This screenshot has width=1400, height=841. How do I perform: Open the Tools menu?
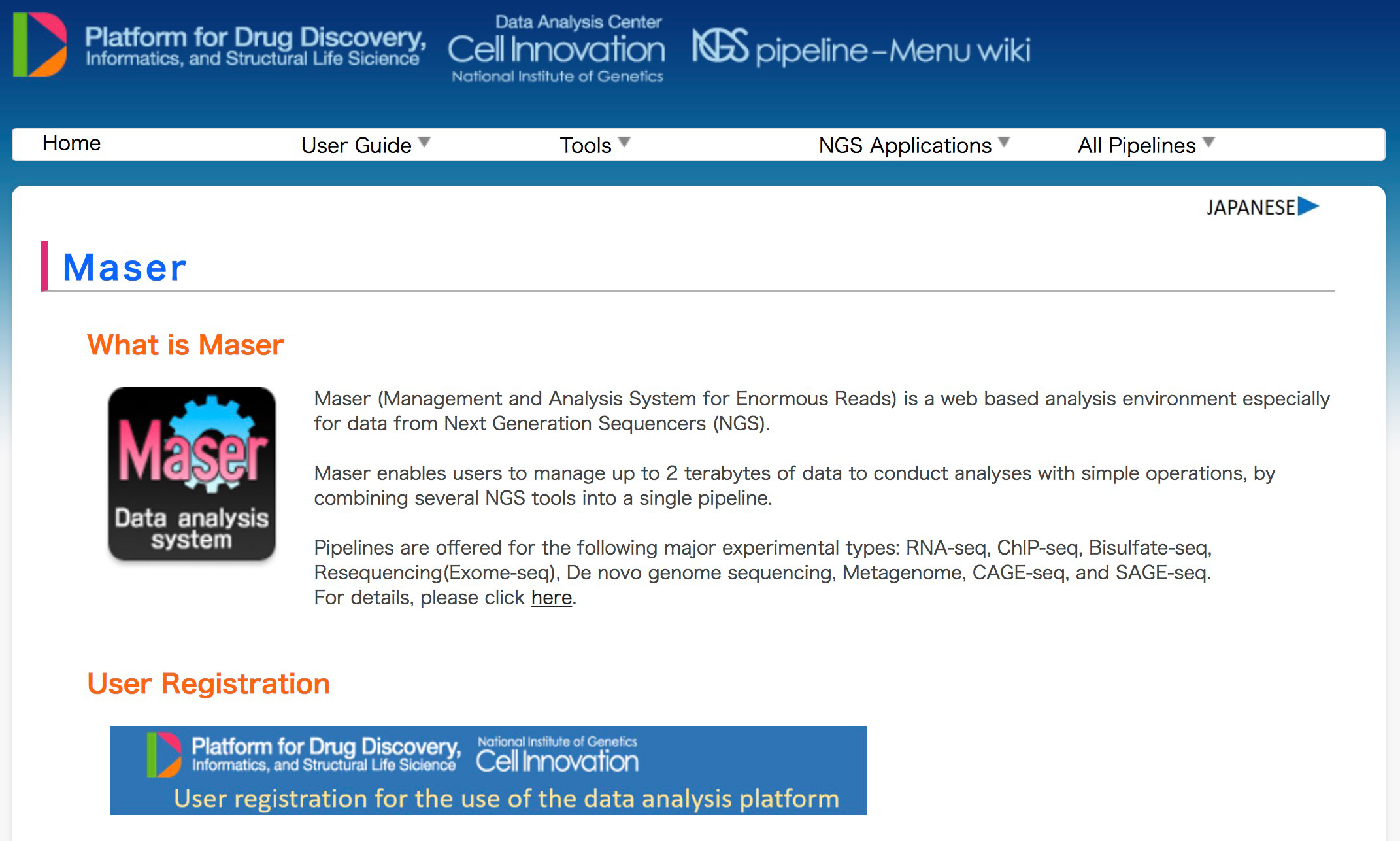click(585, 145)
